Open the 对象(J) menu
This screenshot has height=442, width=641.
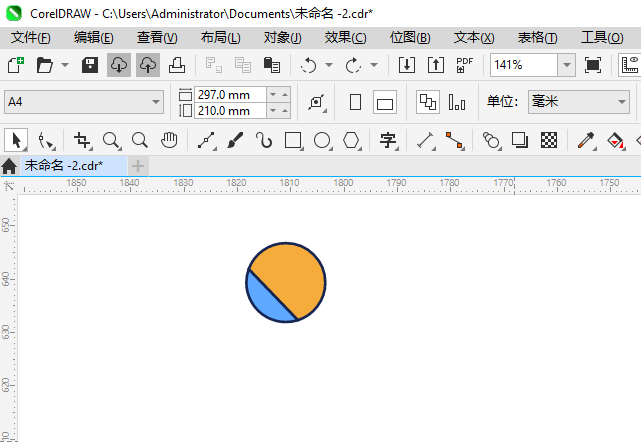coord(282,38)
